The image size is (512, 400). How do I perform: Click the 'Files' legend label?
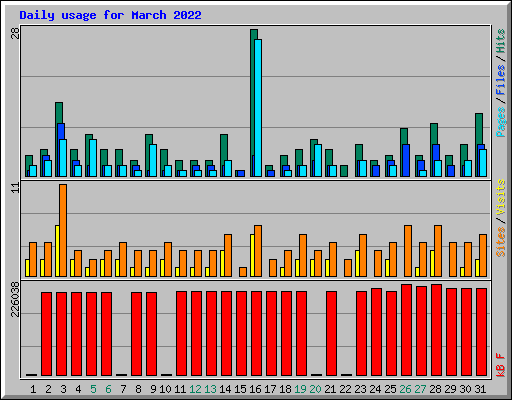500,80
